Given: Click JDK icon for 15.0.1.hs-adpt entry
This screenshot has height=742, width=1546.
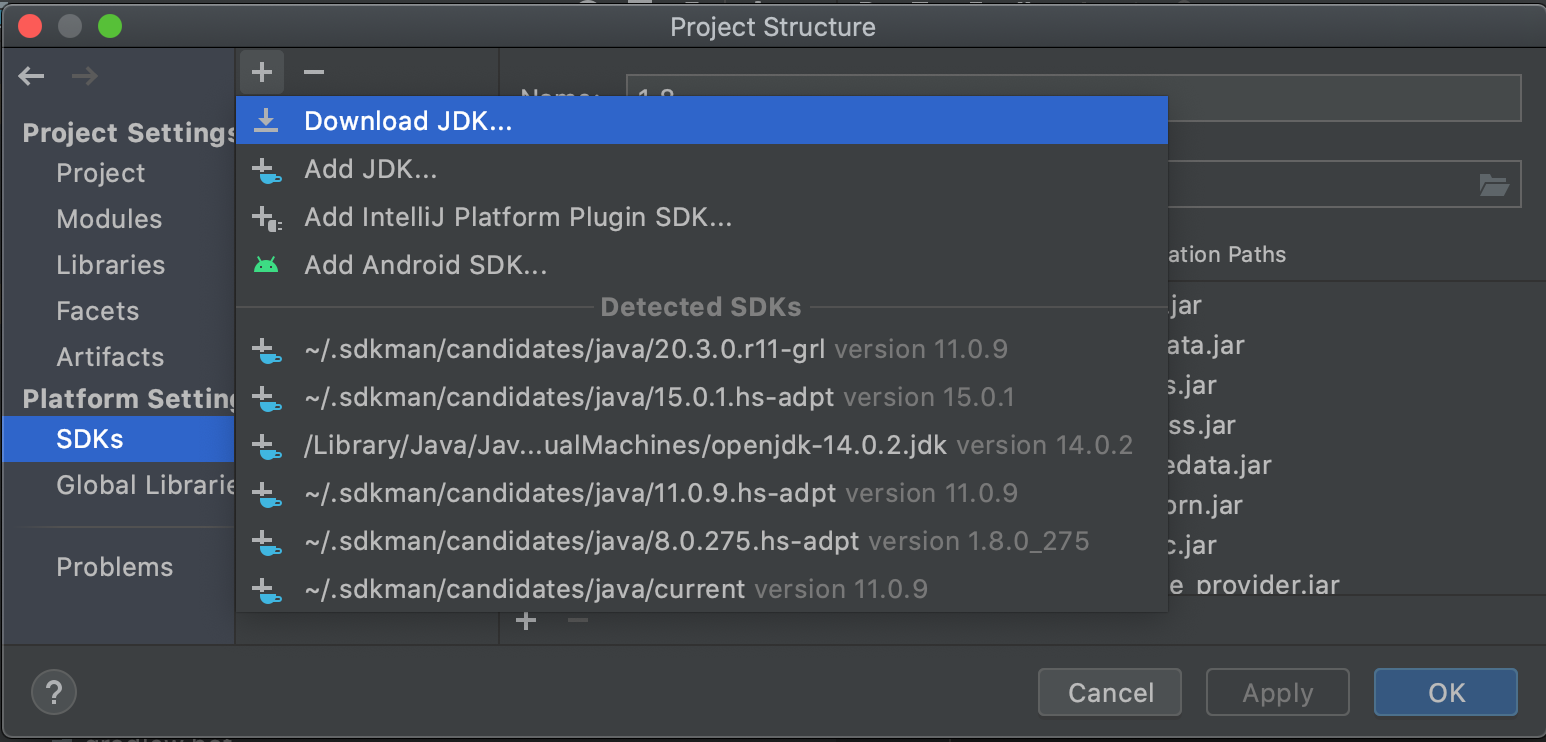Looking at the screenshot, I should coord(266,398).
